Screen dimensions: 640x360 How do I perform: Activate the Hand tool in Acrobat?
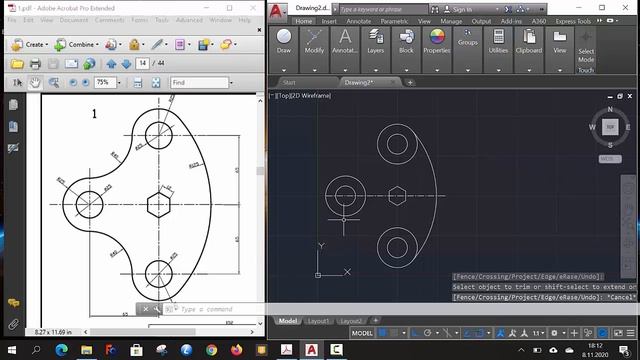coord(35,82)
